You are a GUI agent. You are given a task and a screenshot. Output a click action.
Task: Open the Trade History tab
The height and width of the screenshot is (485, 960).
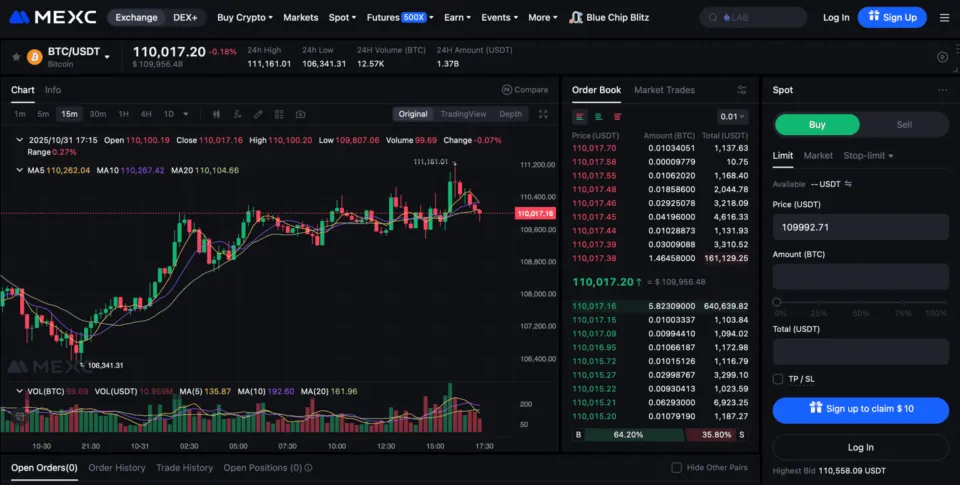[x=184, y=468]
